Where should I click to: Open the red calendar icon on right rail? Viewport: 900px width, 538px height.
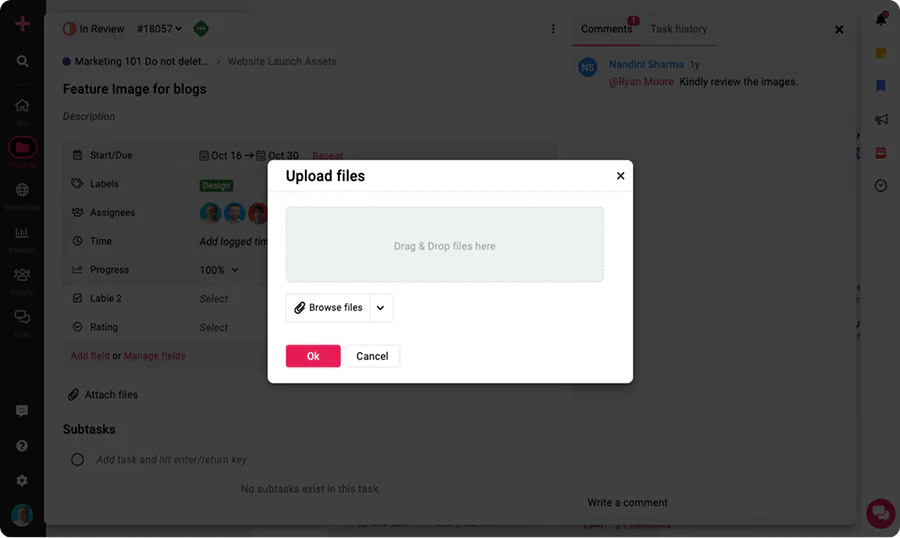point(881,153)
